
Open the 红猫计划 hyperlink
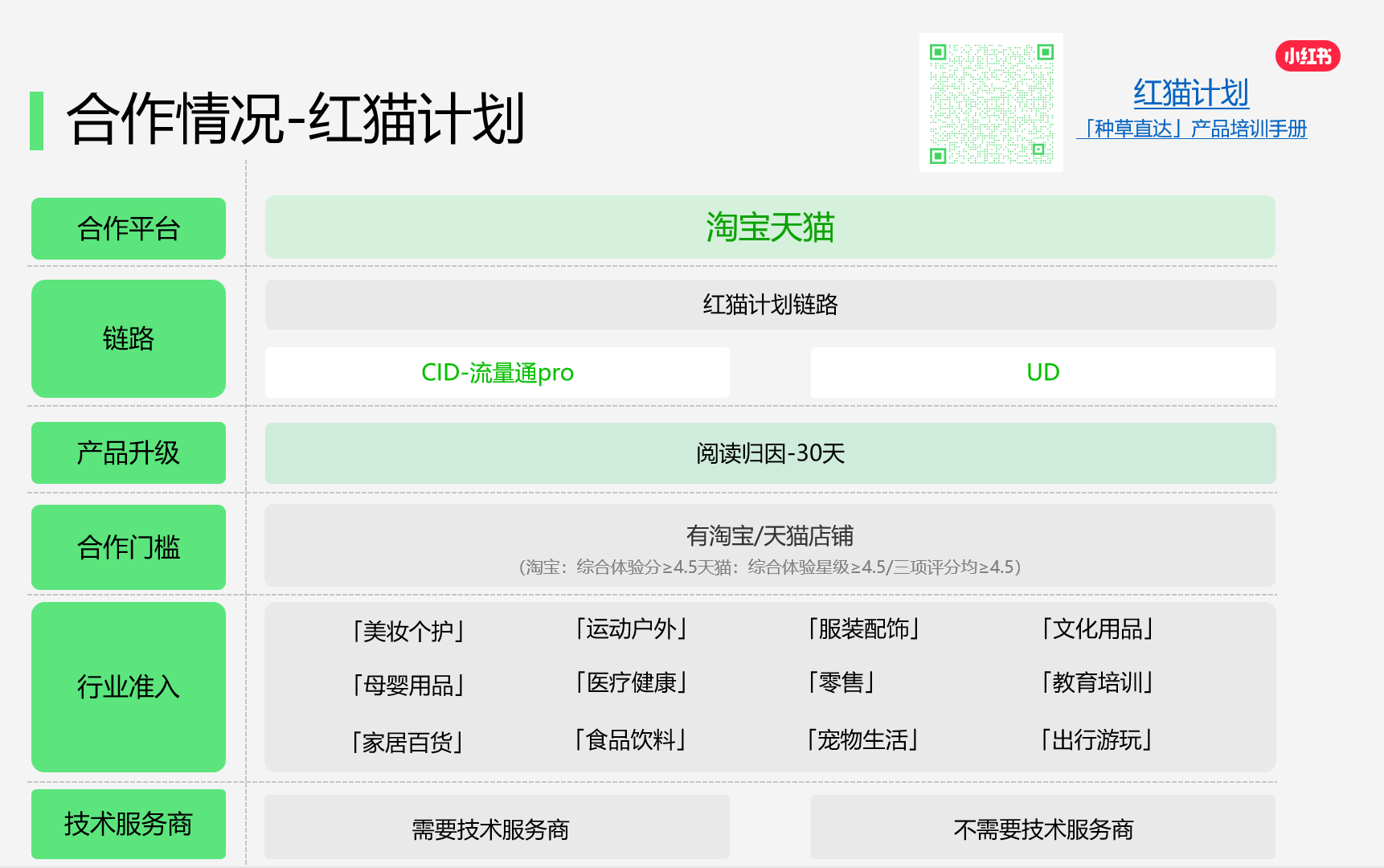[1190, 93]
